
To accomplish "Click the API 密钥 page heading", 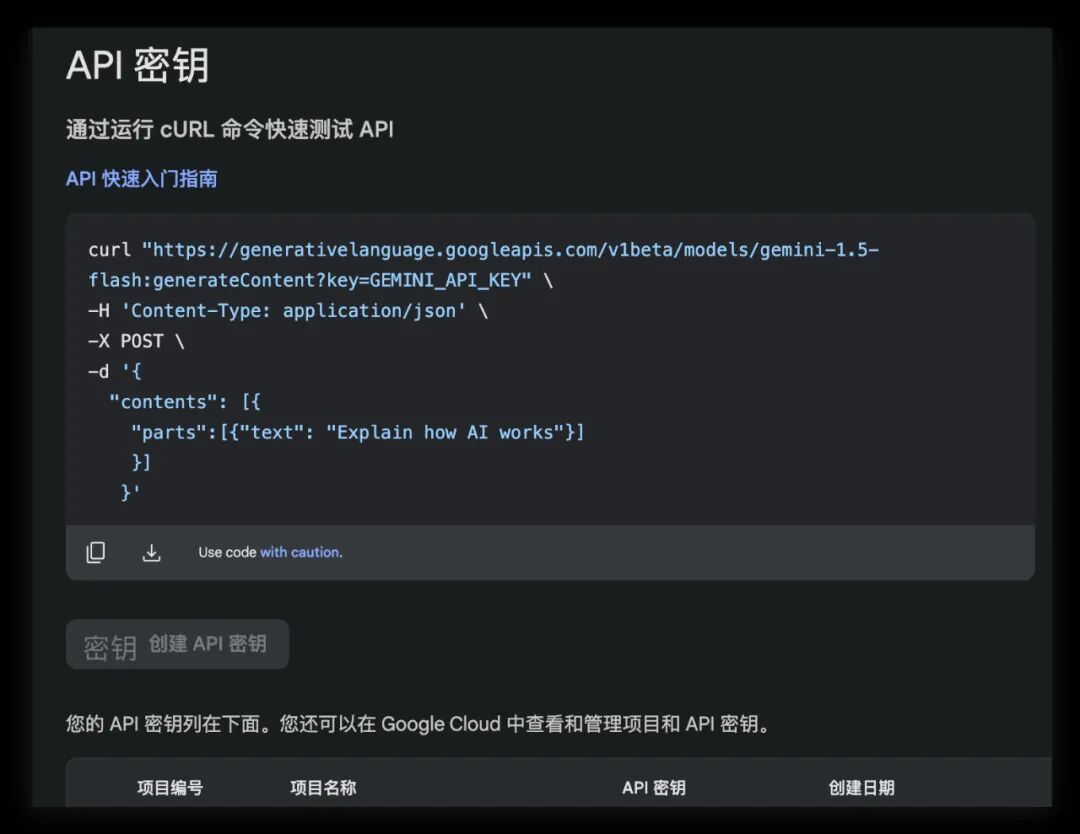I will pos(138,65).
